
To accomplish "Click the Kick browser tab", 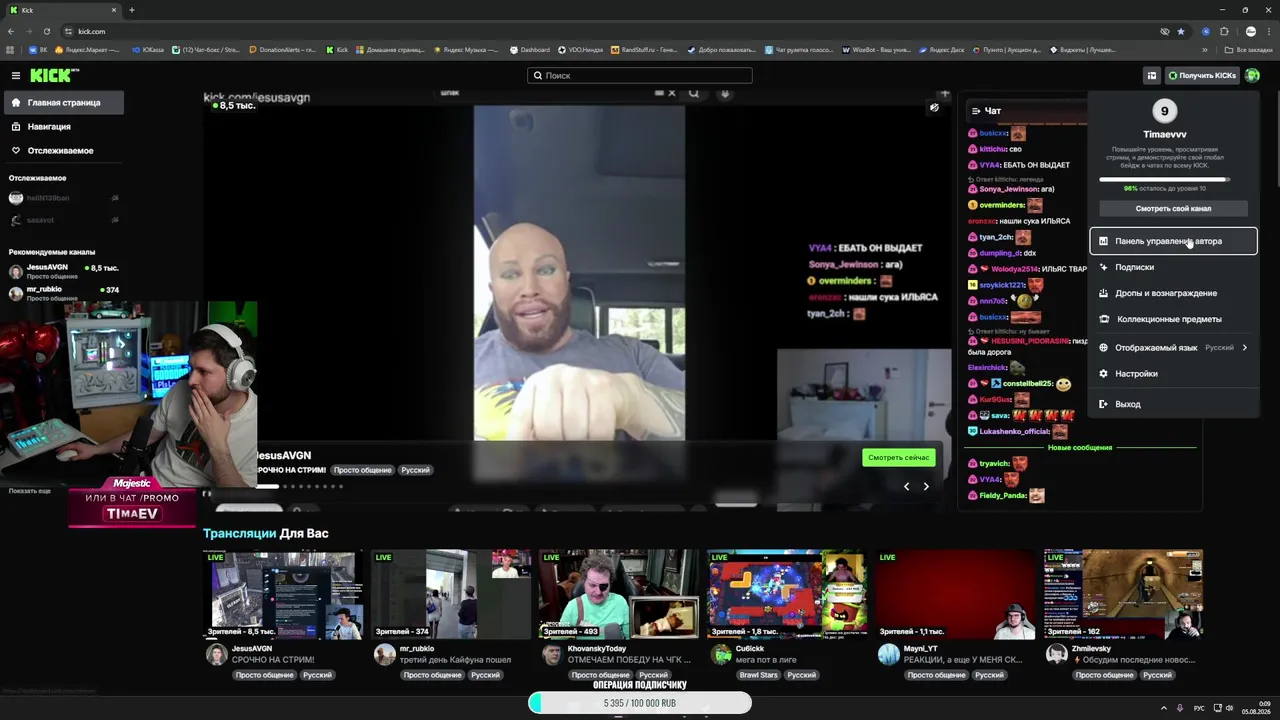I will click(x=63, y=10).
